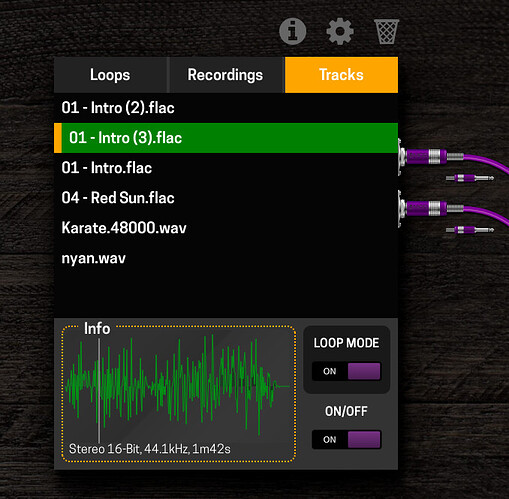509x499 pixels.
Task: Click the Stereo 16-Bit, 44.1kHz info text
Action: [150, 449]
